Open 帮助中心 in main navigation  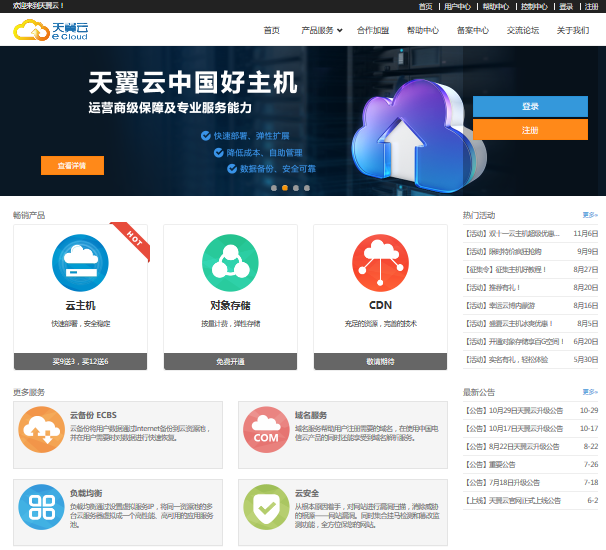click(423, 30)
